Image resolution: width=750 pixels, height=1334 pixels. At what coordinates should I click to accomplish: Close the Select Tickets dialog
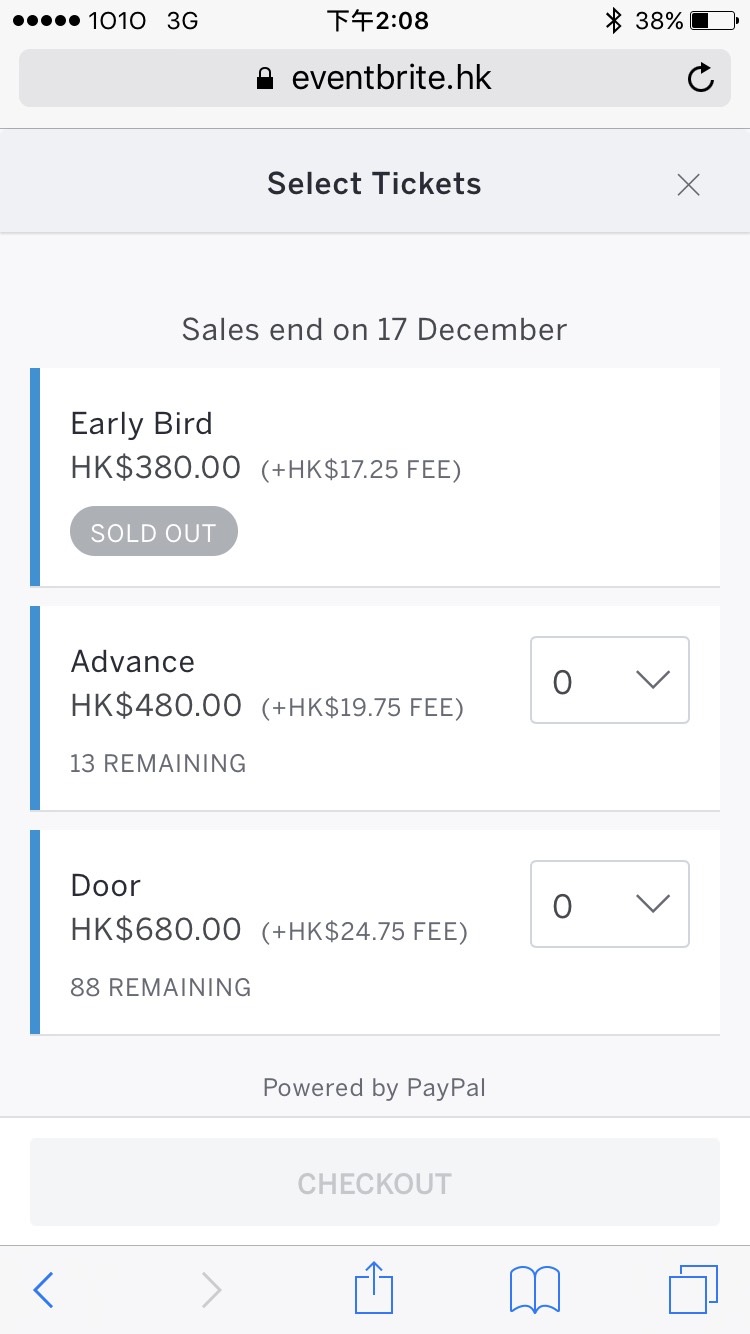(688, 185)
